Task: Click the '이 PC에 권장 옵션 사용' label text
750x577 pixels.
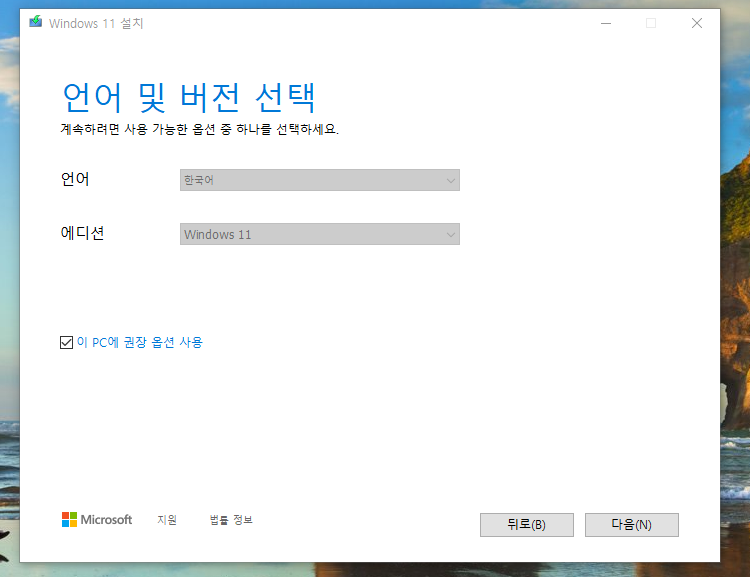Action: pos(140,342)
